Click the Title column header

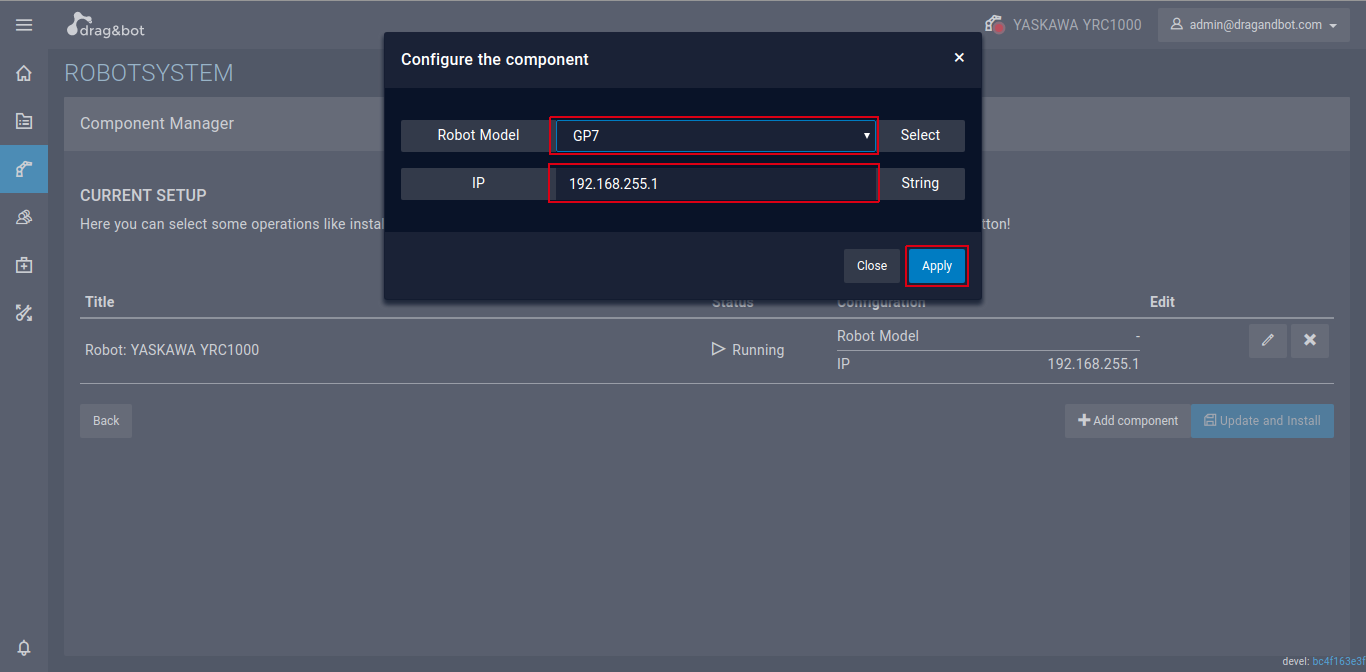coord(100,302)
